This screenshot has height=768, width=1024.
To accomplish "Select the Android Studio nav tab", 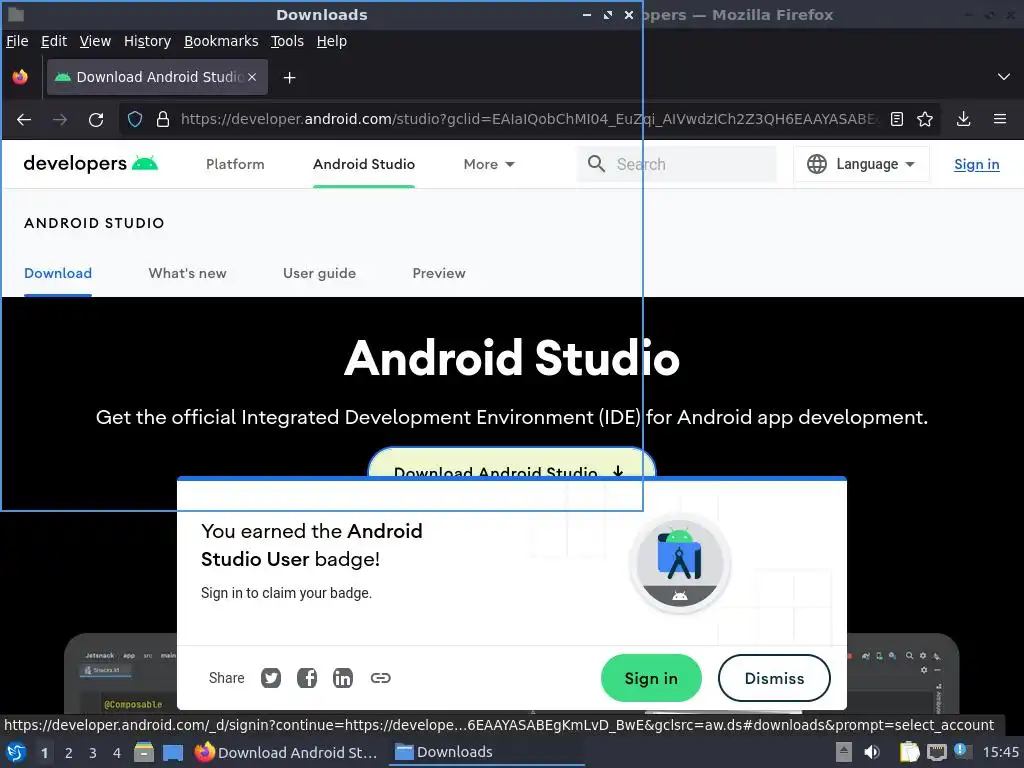I will [x=364, y=165].
